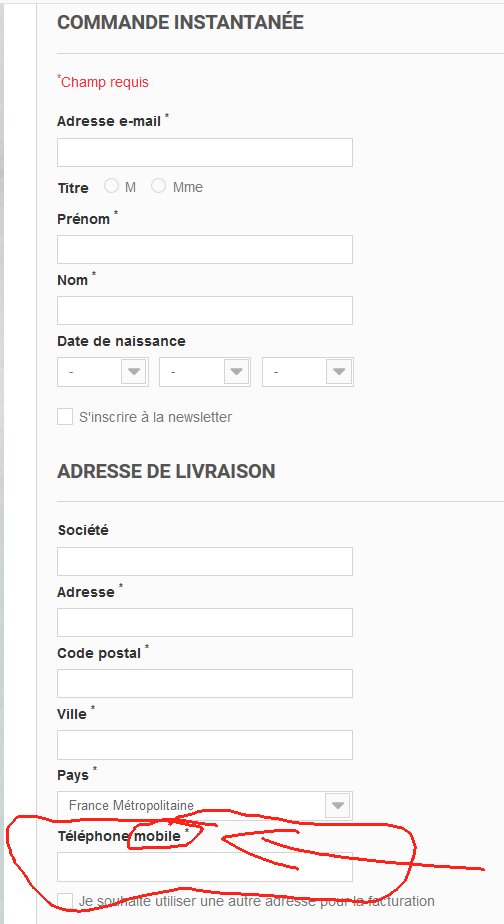Image resolution: width=504 pixels, height=924 pixels.
Task: Focus the Nom text field
Action: pyautogui.click(x=205, y=311)
